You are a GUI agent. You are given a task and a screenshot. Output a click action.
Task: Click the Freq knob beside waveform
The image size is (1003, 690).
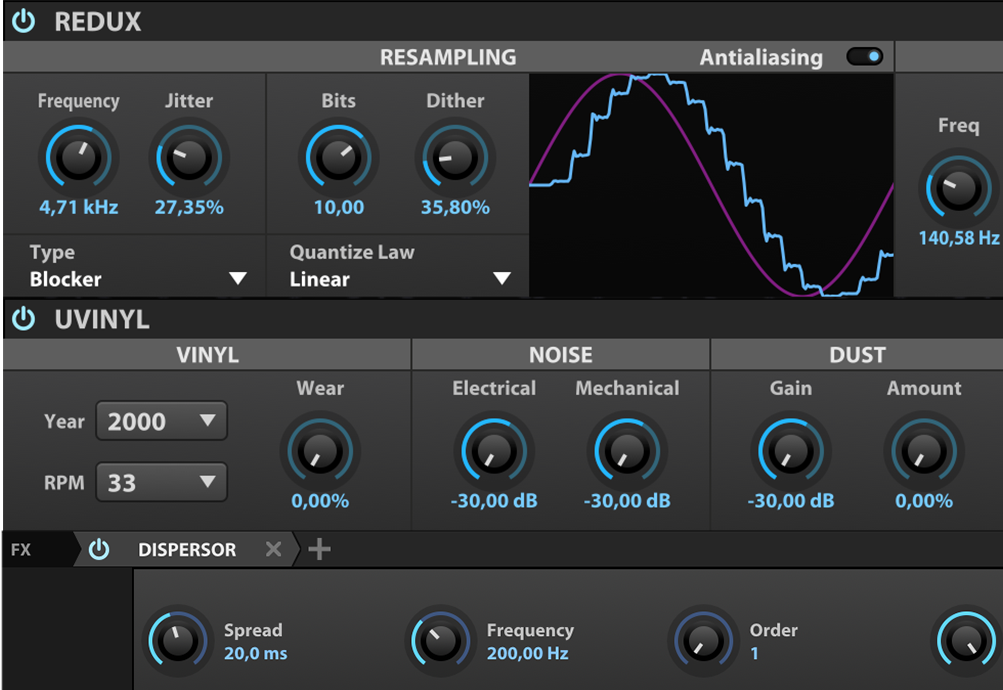click(958, 188)
